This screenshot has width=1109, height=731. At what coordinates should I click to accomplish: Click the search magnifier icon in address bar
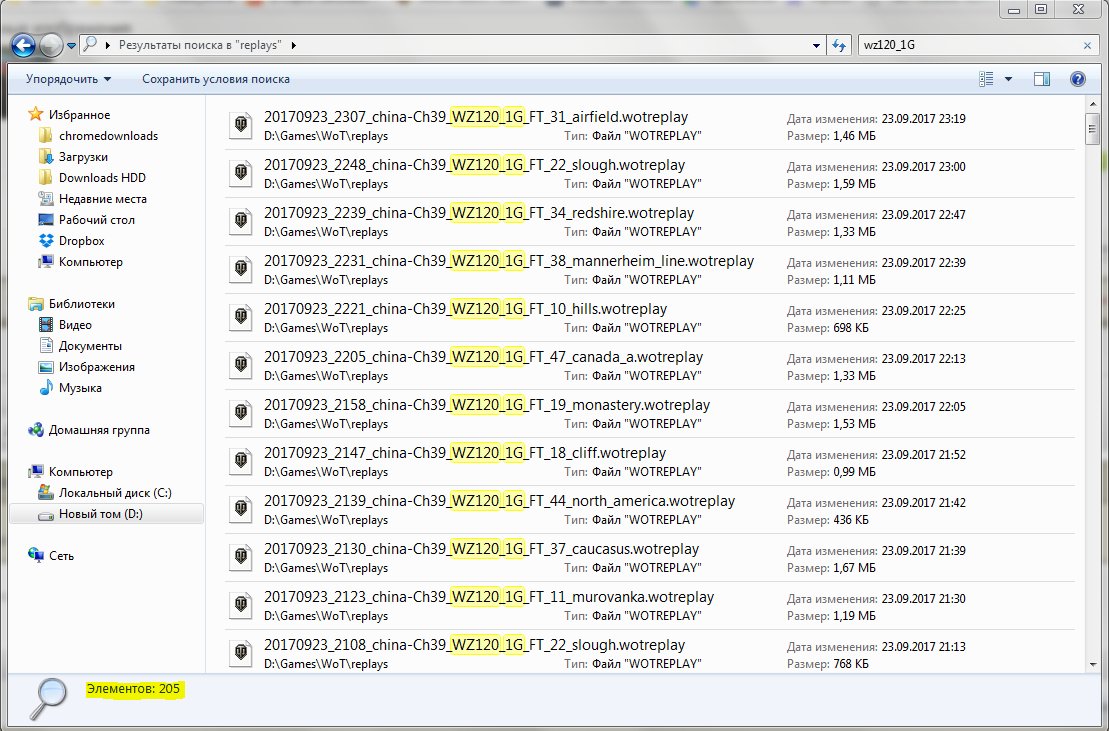point(90,45)
